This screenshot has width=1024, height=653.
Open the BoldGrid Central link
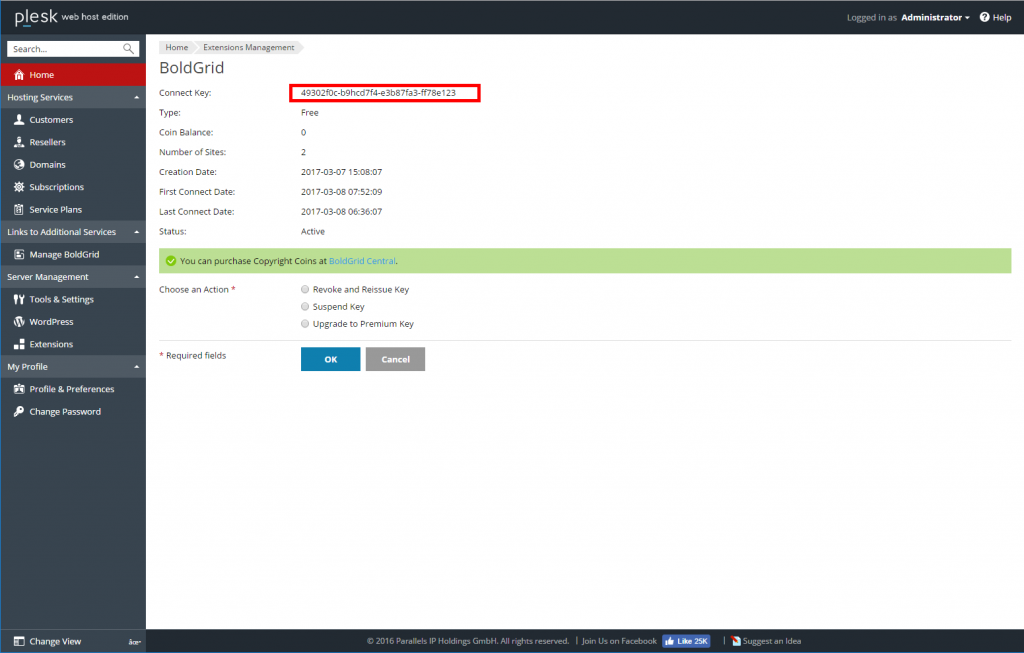tap(362, 261)
